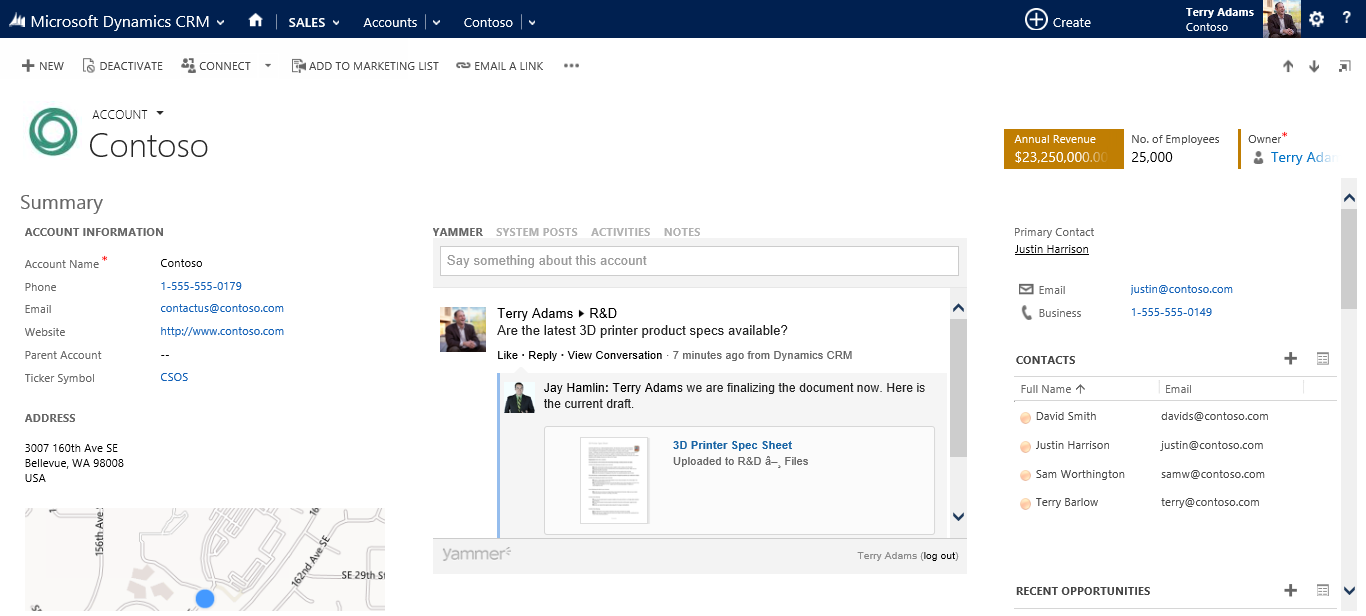Expand the Contoso breadcrumb dropdown chevron
The image size is (1366, 616).
click(x=532, y=22)
